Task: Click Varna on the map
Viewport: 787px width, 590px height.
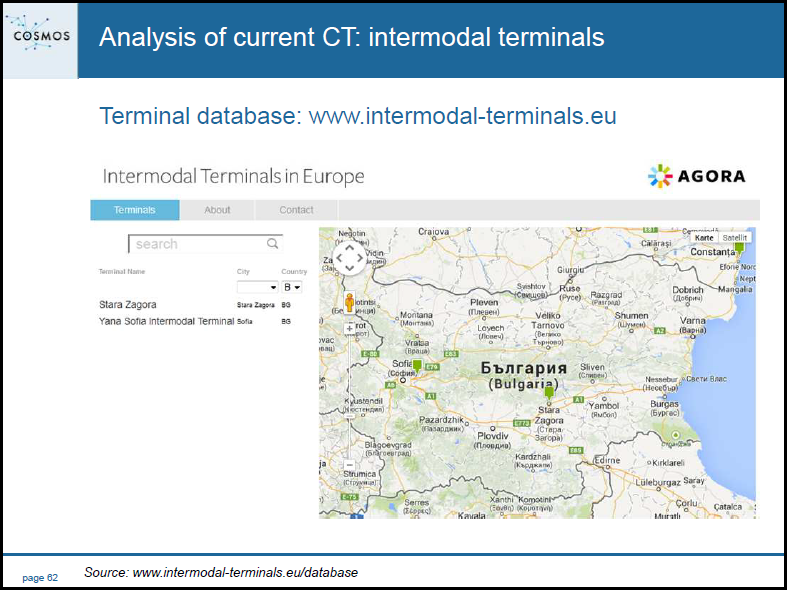Action: coord(693,320)
